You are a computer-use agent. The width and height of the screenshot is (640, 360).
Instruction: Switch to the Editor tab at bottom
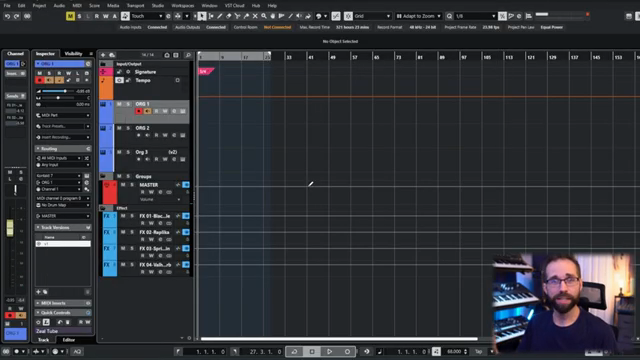[x=69, y=340]
